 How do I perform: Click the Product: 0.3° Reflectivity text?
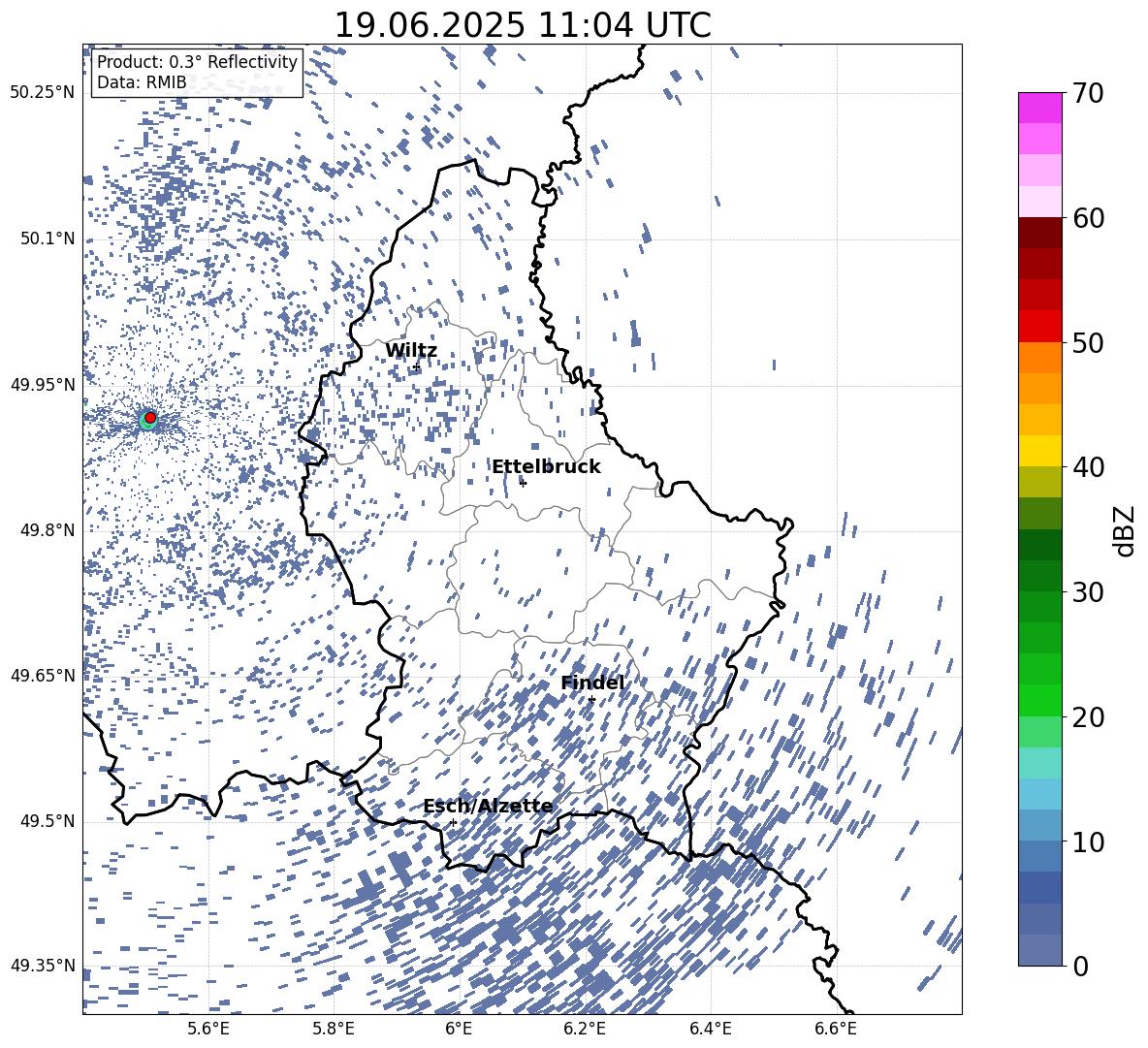pyautogui.click(x=197, y=62)
